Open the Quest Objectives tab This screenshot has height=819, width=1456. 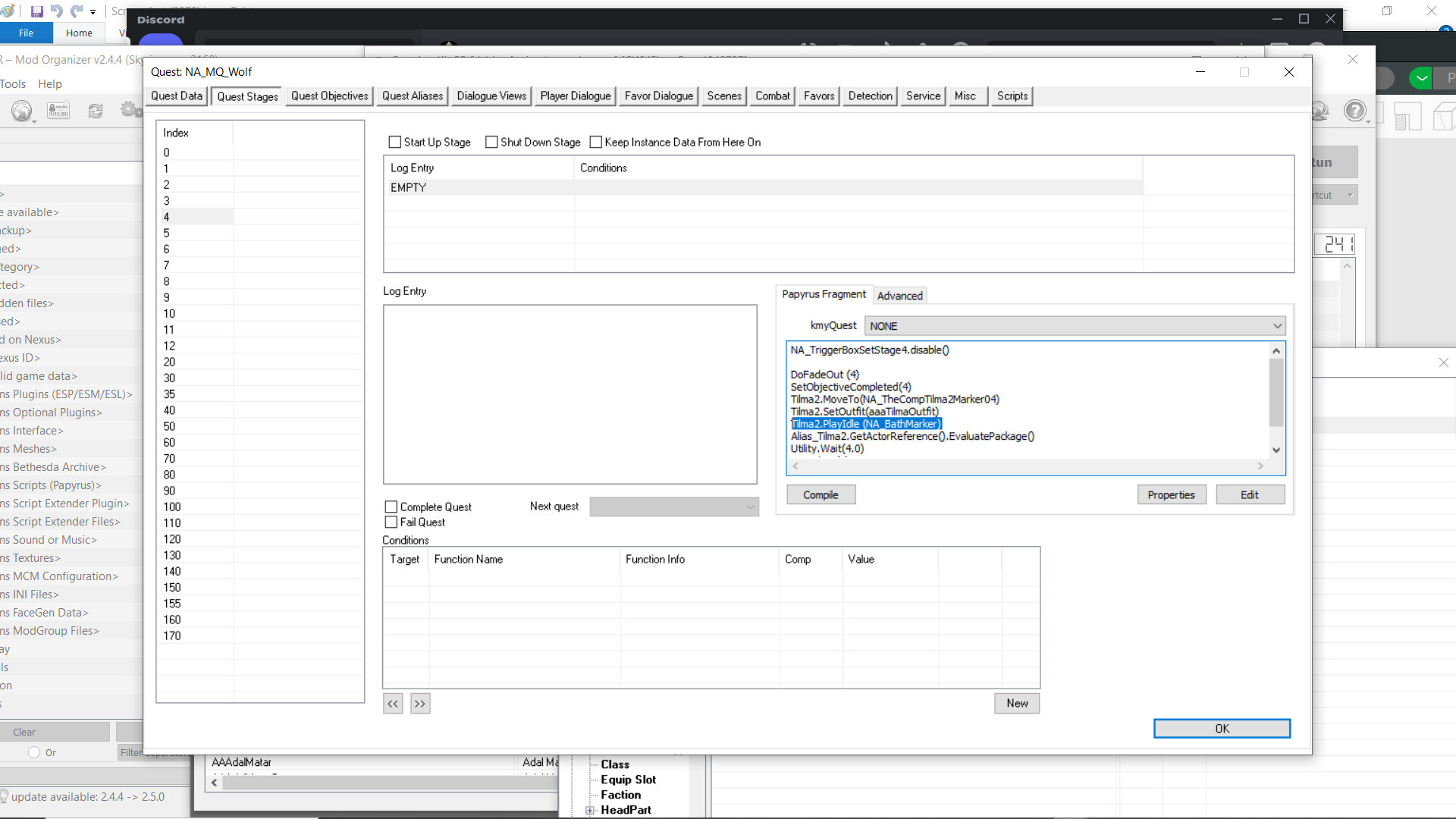(330, 96)
